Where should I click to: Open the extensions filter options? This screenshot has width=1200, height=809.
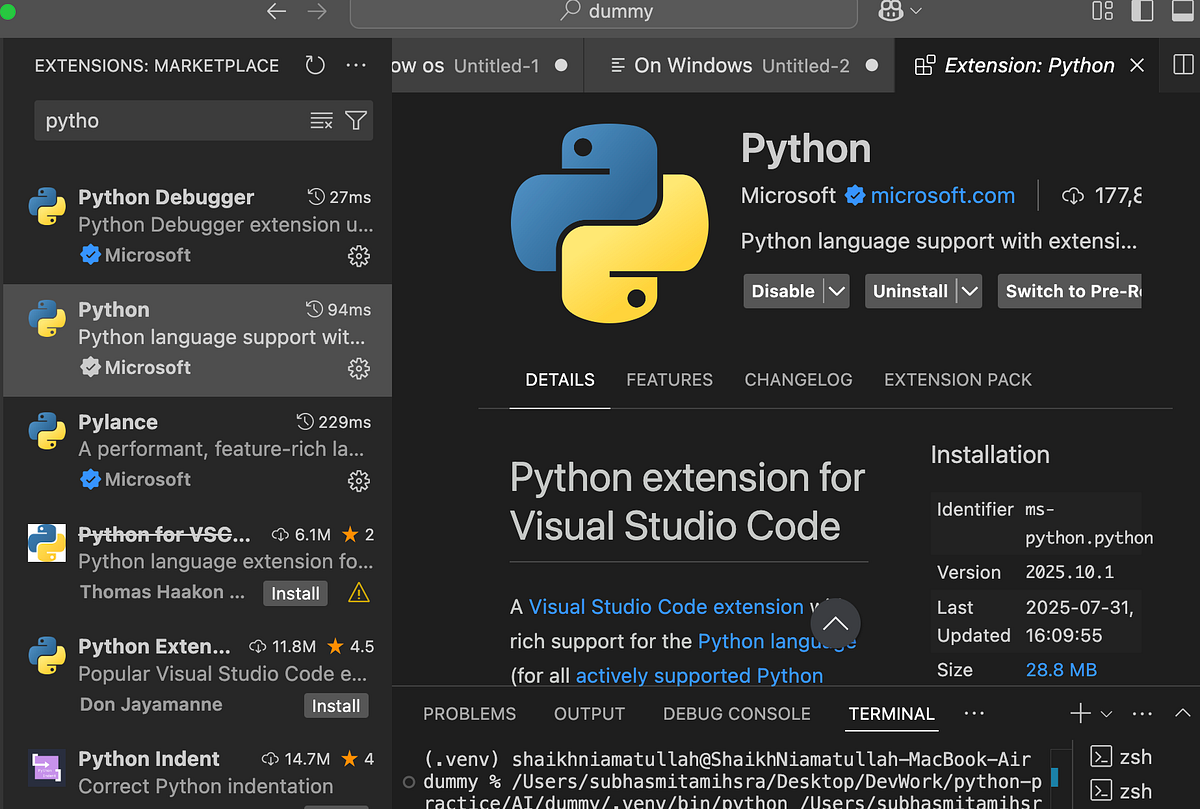pos(355,120)
